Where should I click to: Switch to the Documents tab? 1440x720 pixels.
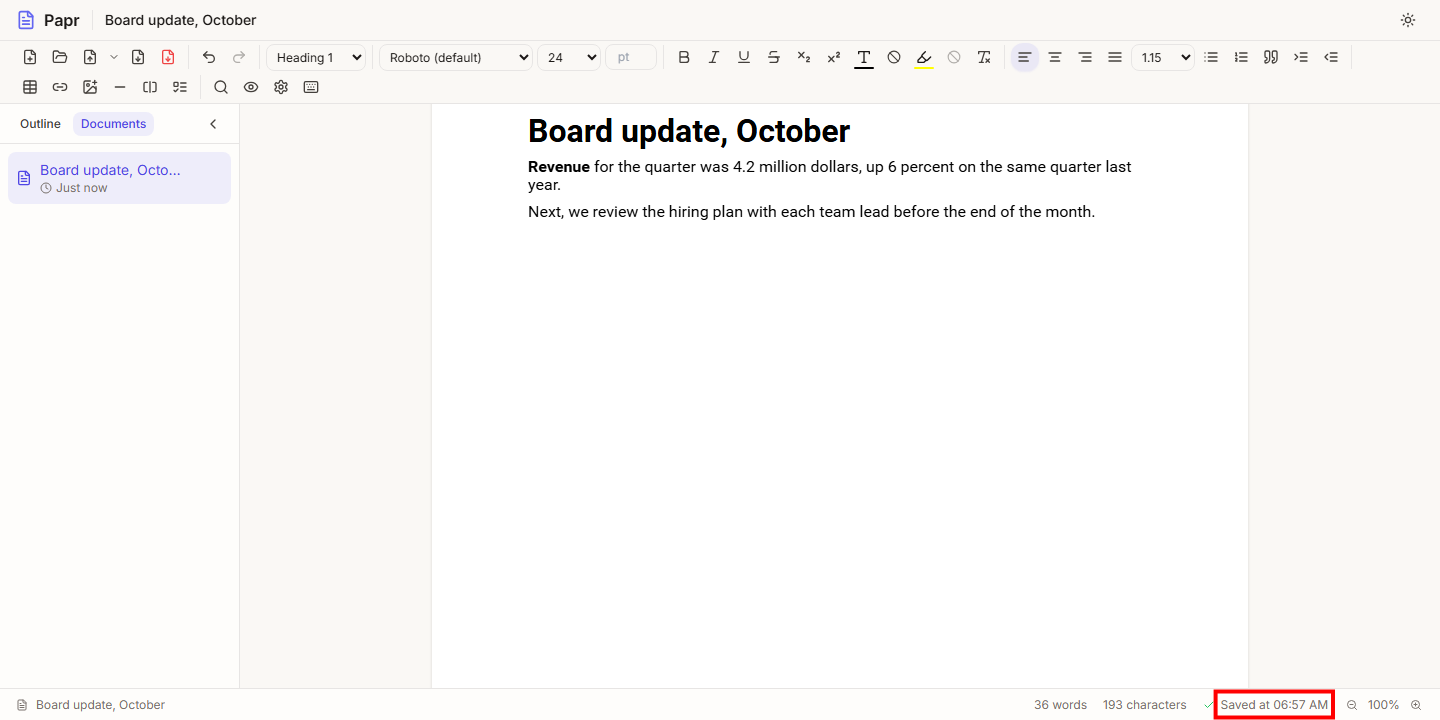pyautogui.click(x=113, y=124)
